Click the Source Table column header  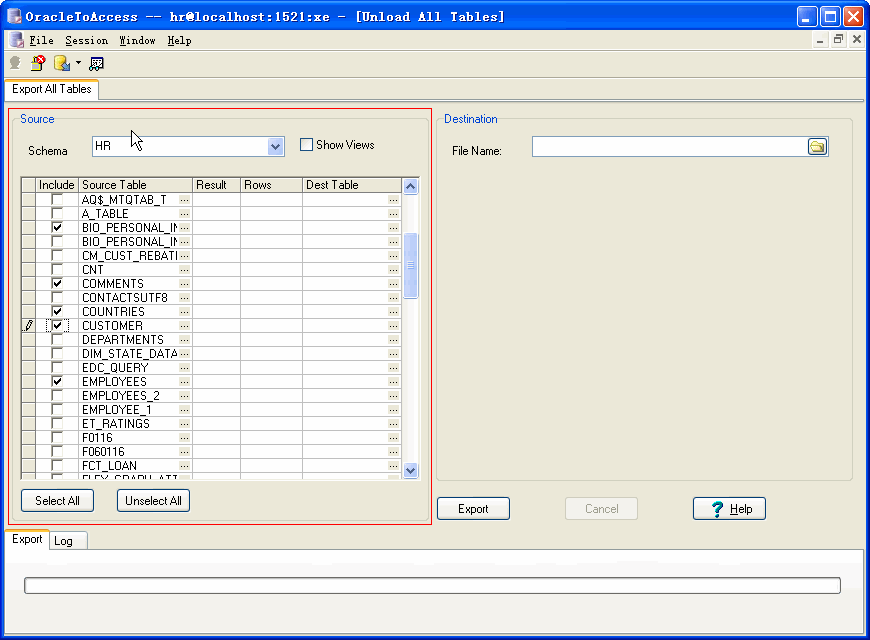pyautogui.click(x=135, y=185)
